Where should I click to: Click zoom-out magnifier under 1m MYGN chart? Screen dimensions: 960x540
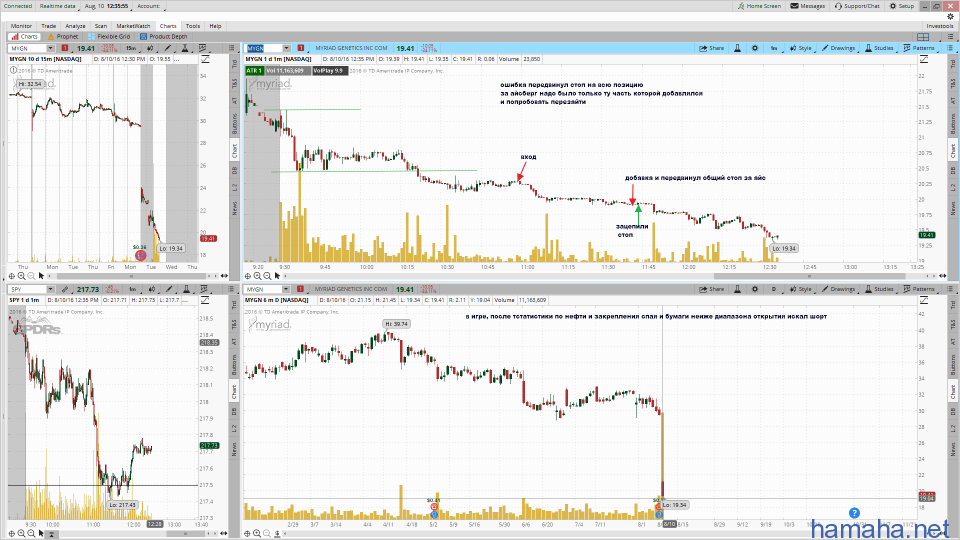(x=267, y=276)
